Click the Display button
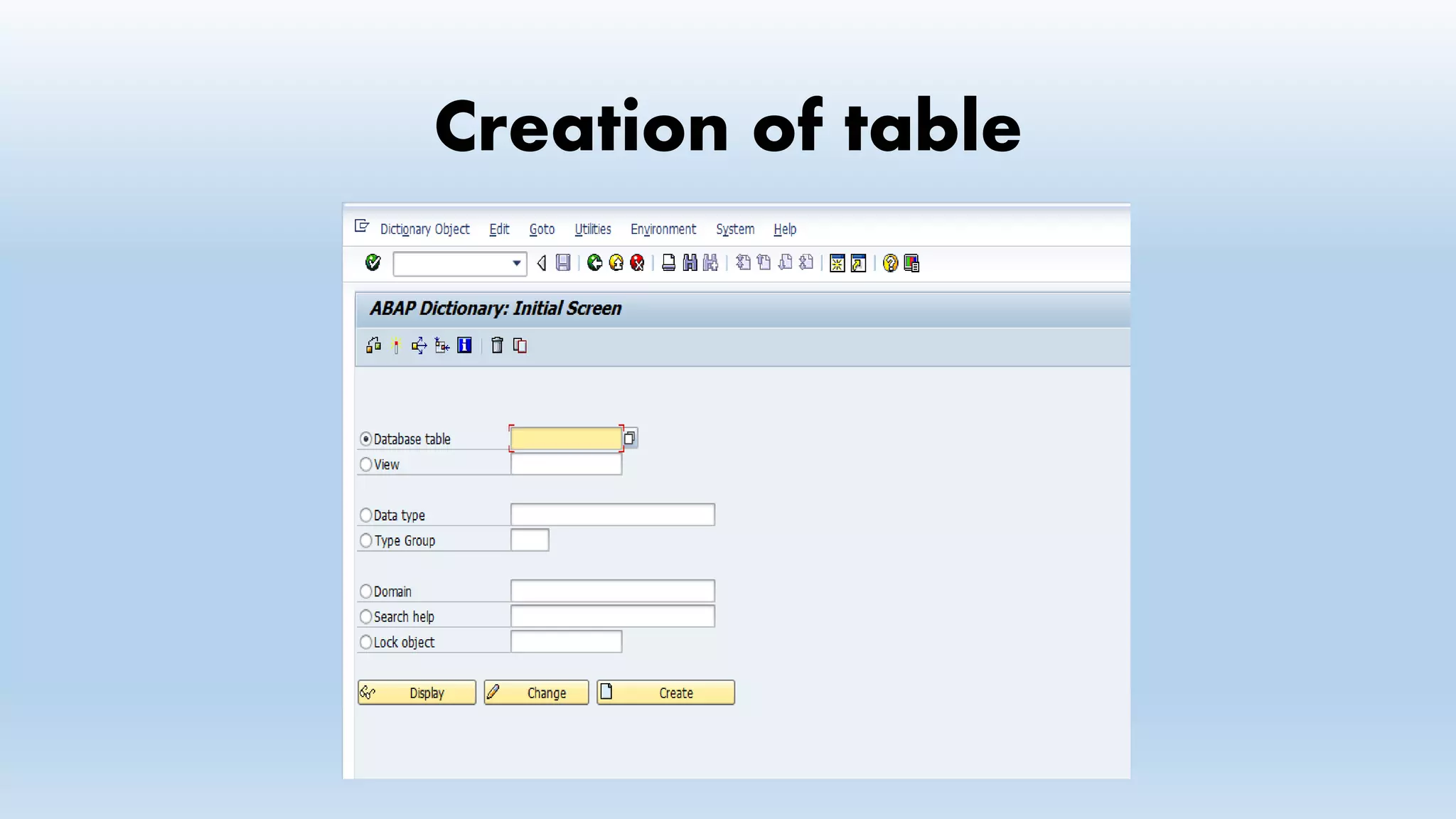Screen dimensions: 1456x819 tap(417, 692)
